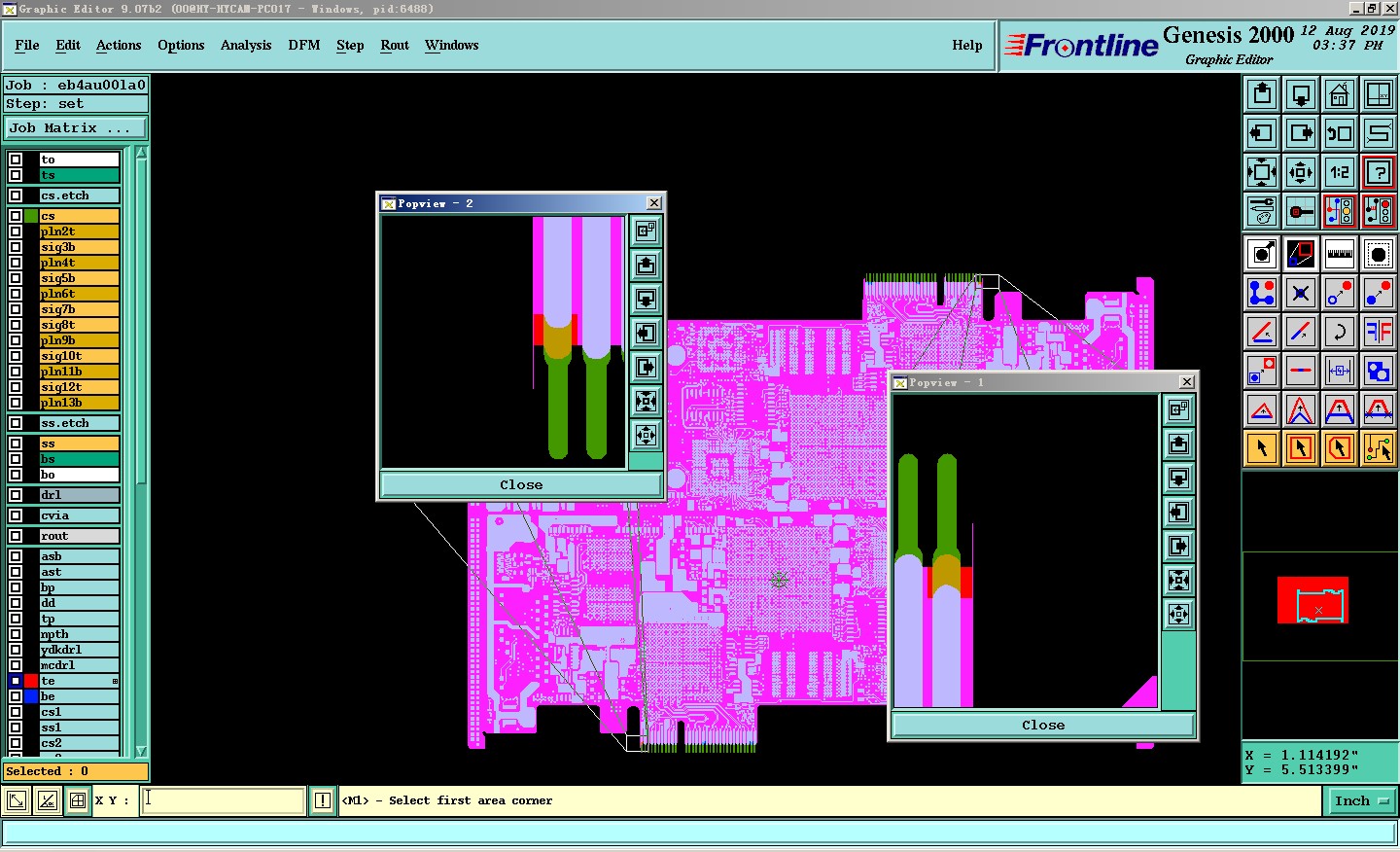Viewport: 1400px width, 852px height.
Task: Select the ydkdrl layer name
Action: [80, 650]
